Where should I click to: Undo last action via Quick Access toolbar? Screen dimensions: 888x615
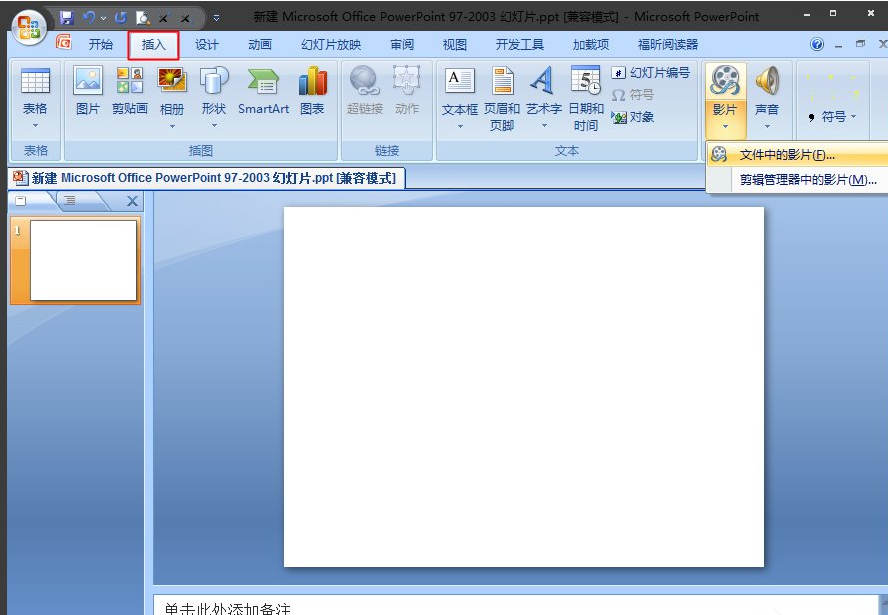click(x=89, y=17)
